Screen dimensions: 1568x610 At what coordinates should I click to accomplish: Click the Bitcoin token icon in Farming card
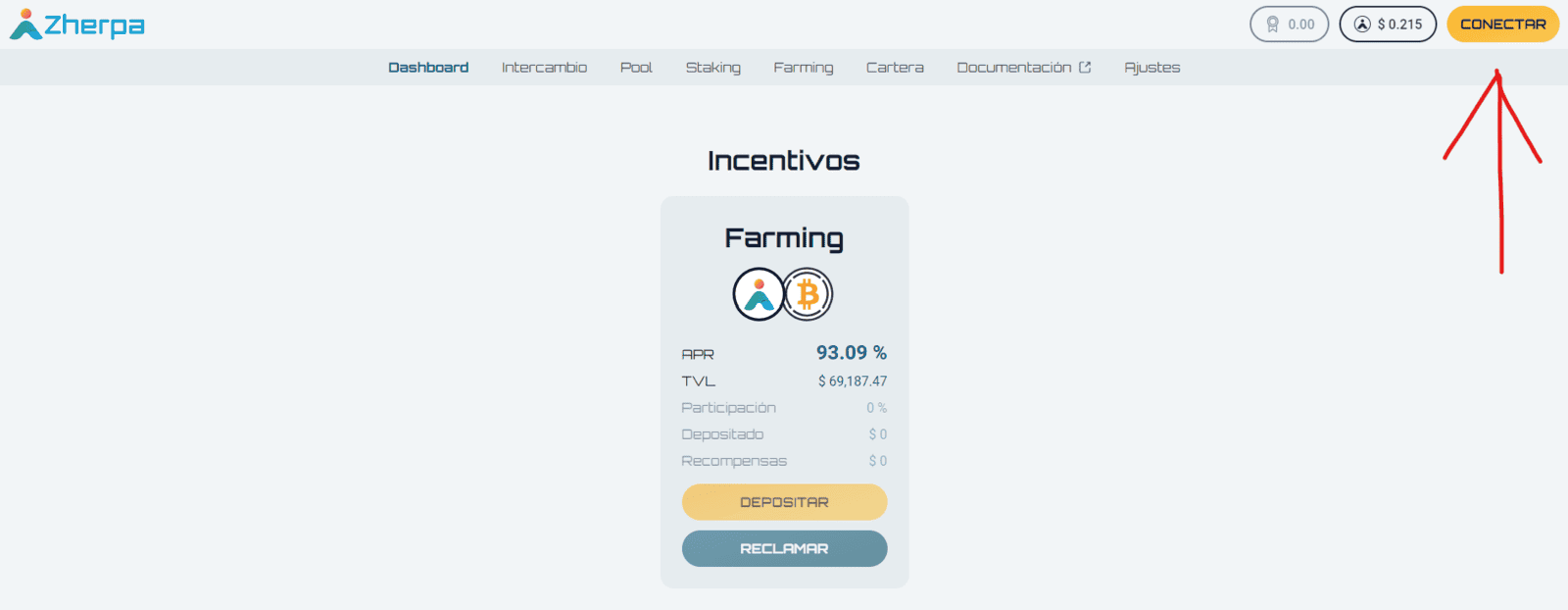click(808, 294)
